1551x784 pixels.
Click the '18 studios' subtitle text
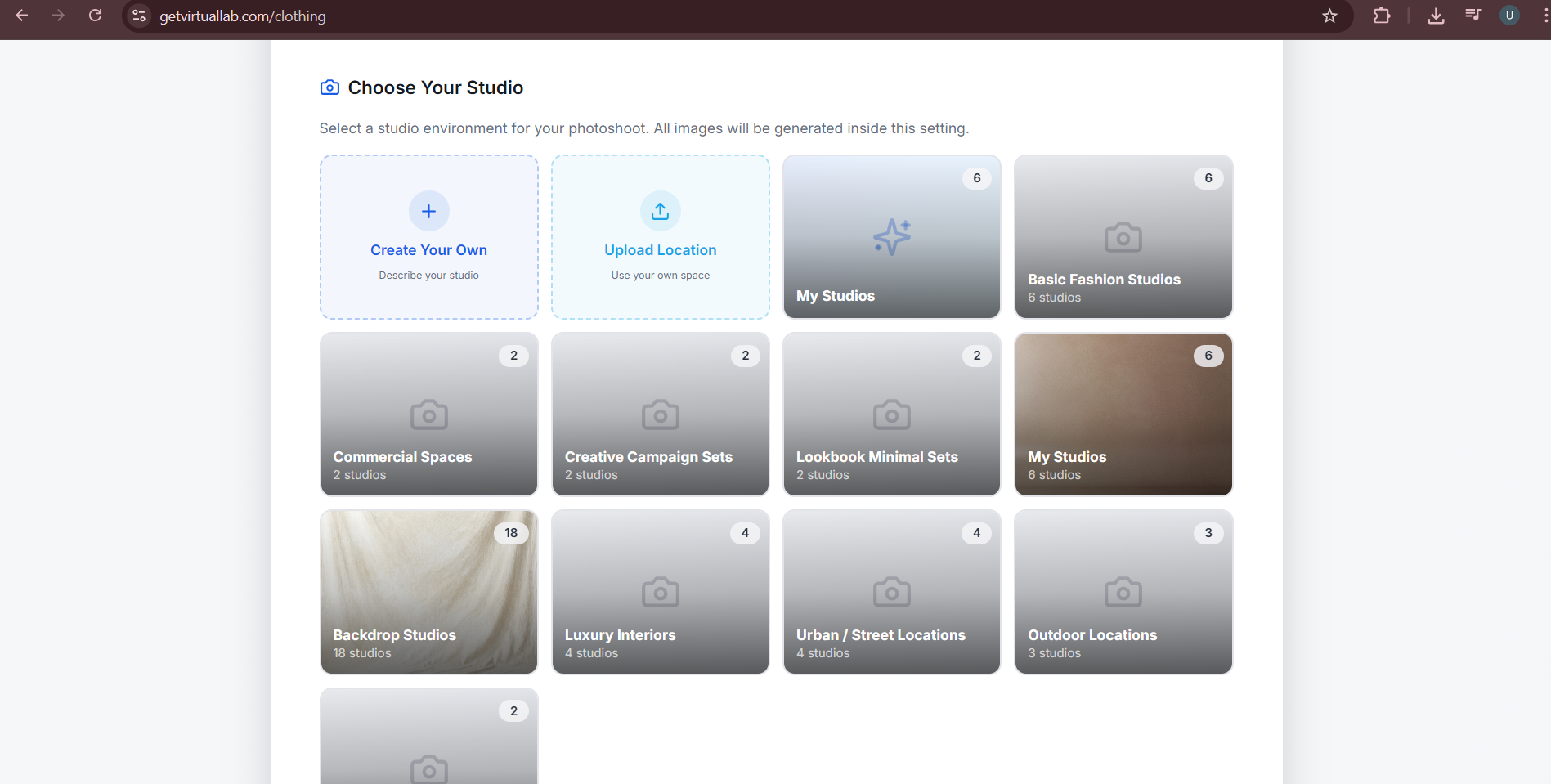pyautogui.click(x=362, y=653)
